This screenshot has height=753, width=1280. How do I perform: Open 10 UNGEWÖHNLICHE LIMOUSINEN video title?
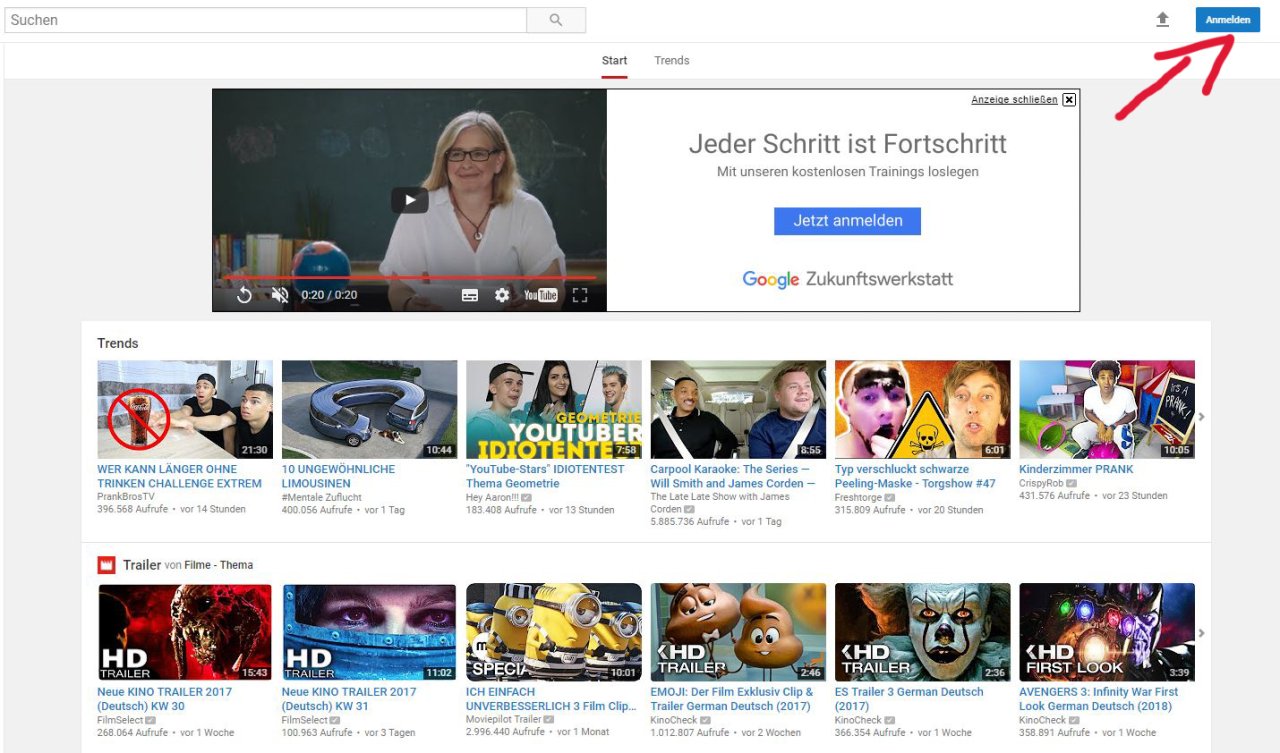(x=338, y=476)
